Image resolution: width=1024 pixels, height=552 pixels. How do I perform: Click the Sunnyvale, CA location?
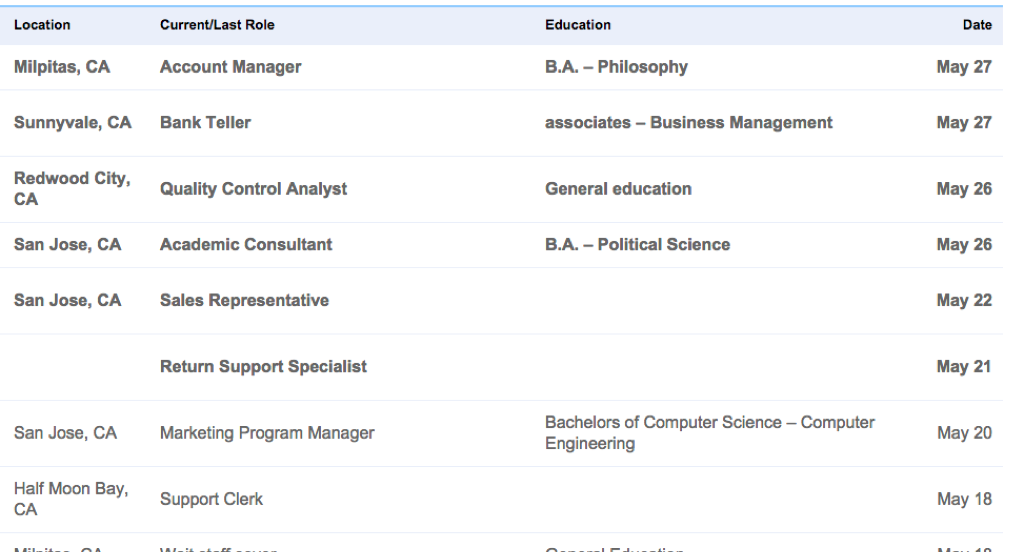click(72, 123)
